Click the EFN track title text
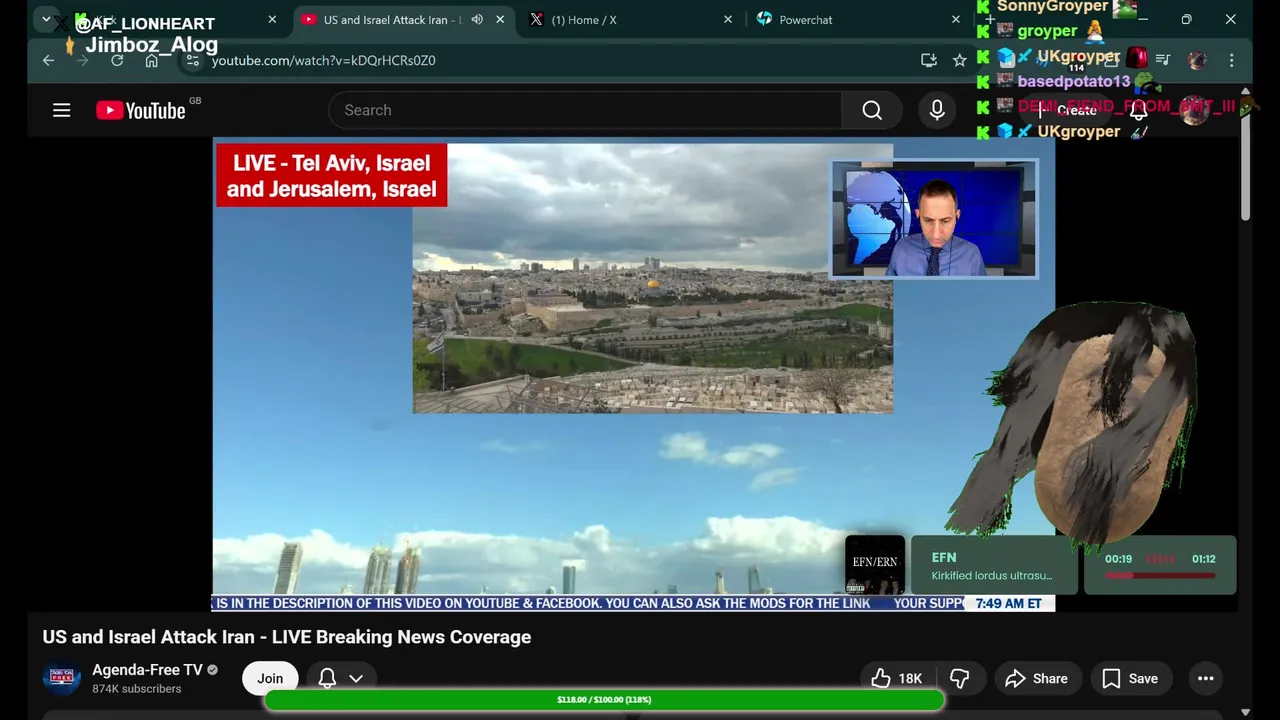 tap(944, 557)
